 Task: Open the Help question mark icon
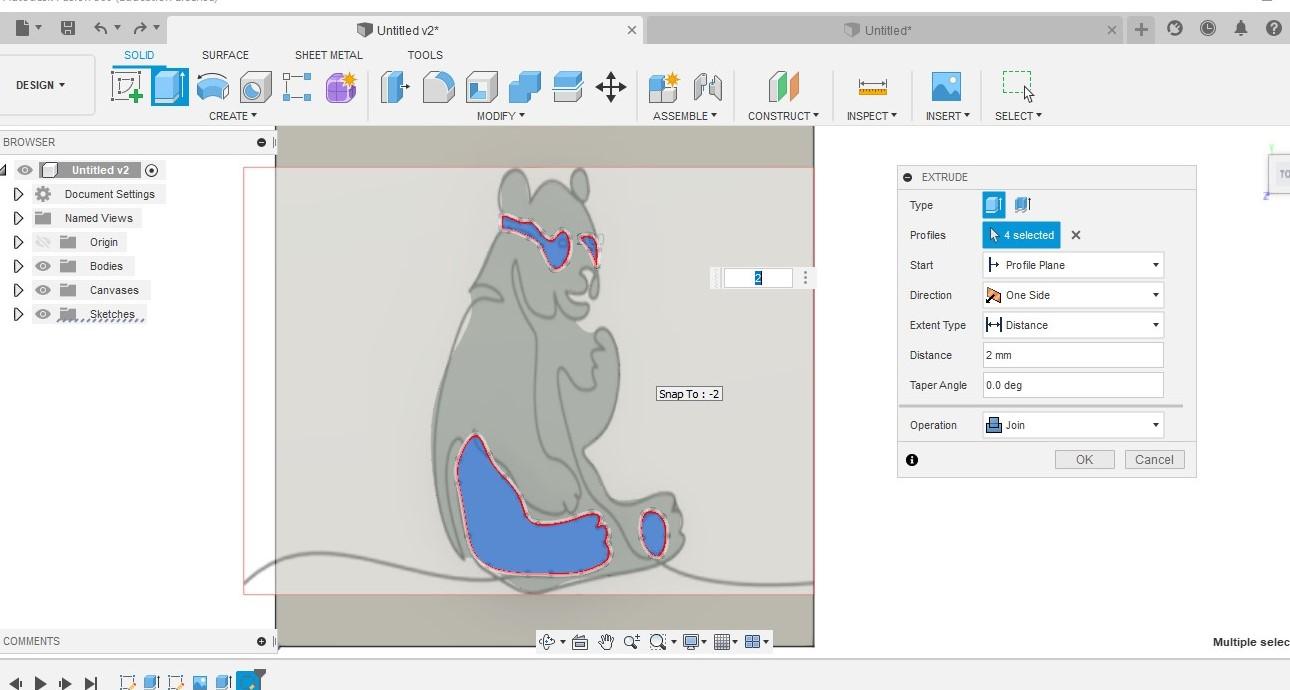(x=1274, y=29)
